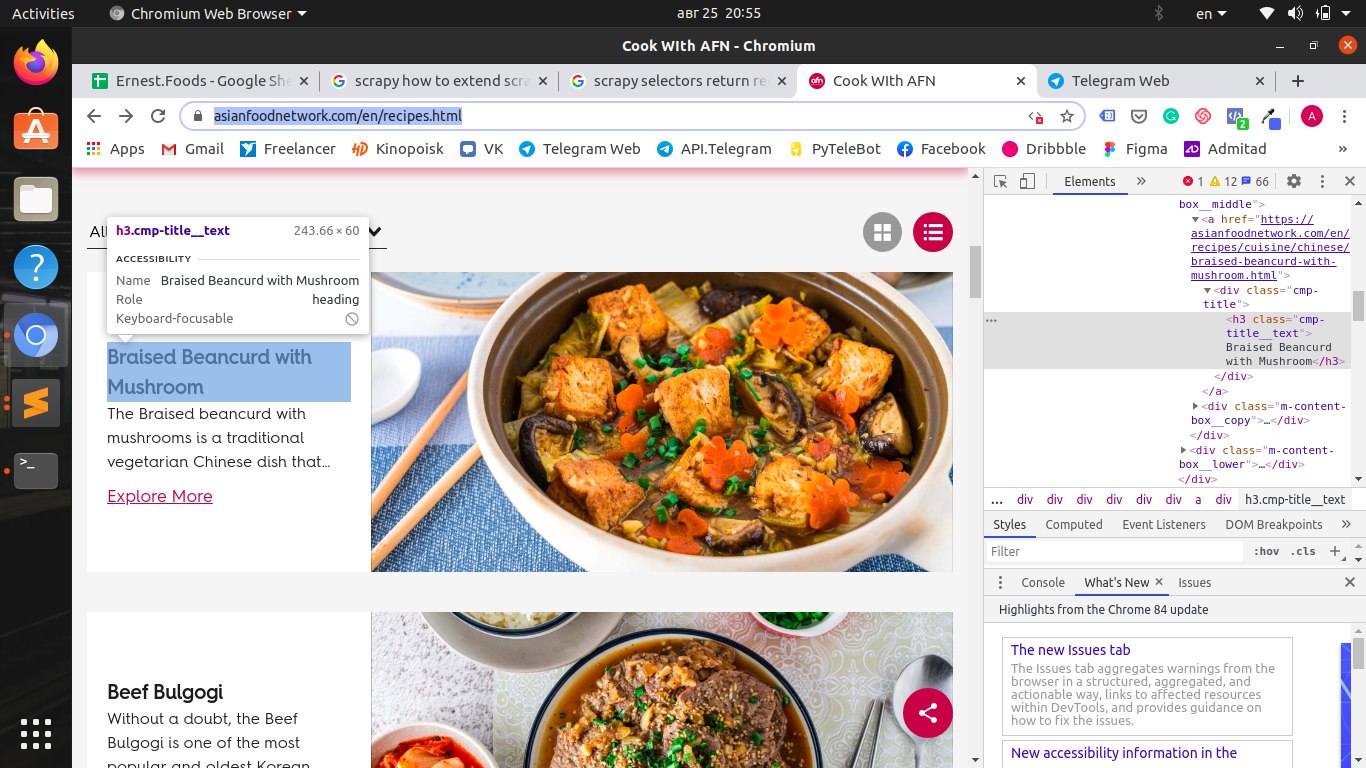
Task: Open DevTools settings gear
Action: tap(1294, 181)
